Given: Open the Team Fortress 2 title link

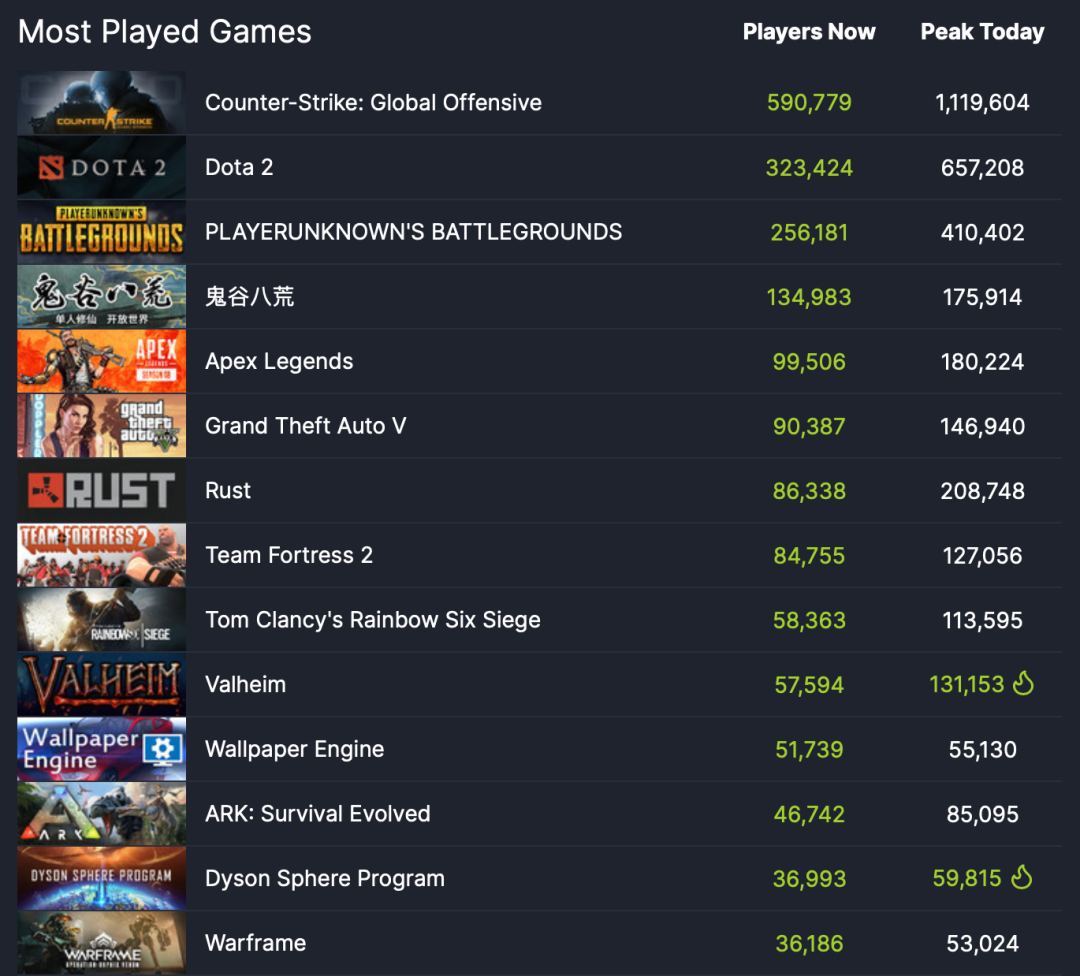Looking at the screenshot, I should click(x=289, y=555).
